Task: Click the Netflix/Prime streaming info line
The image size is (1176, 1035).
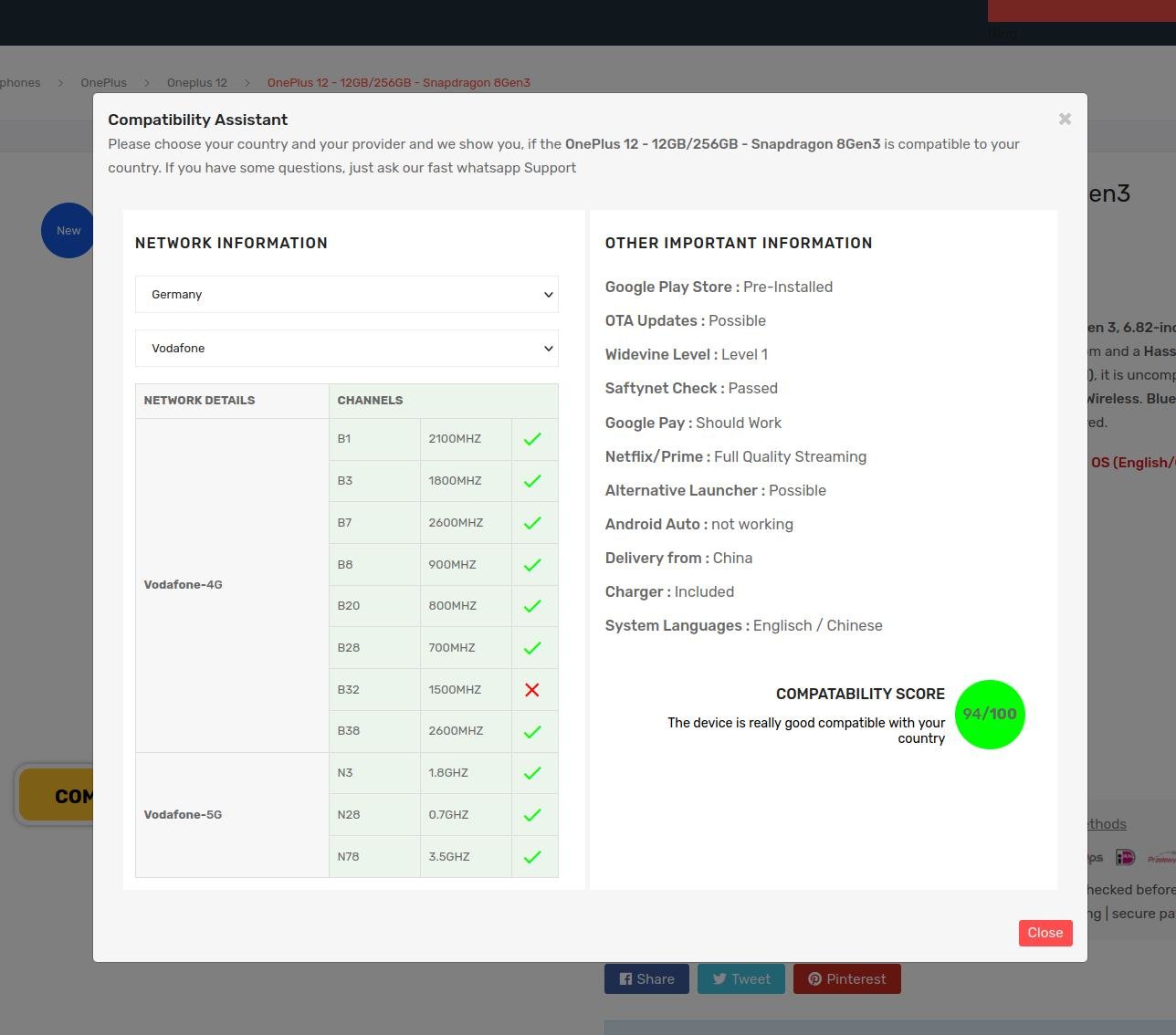Action: 736,457
